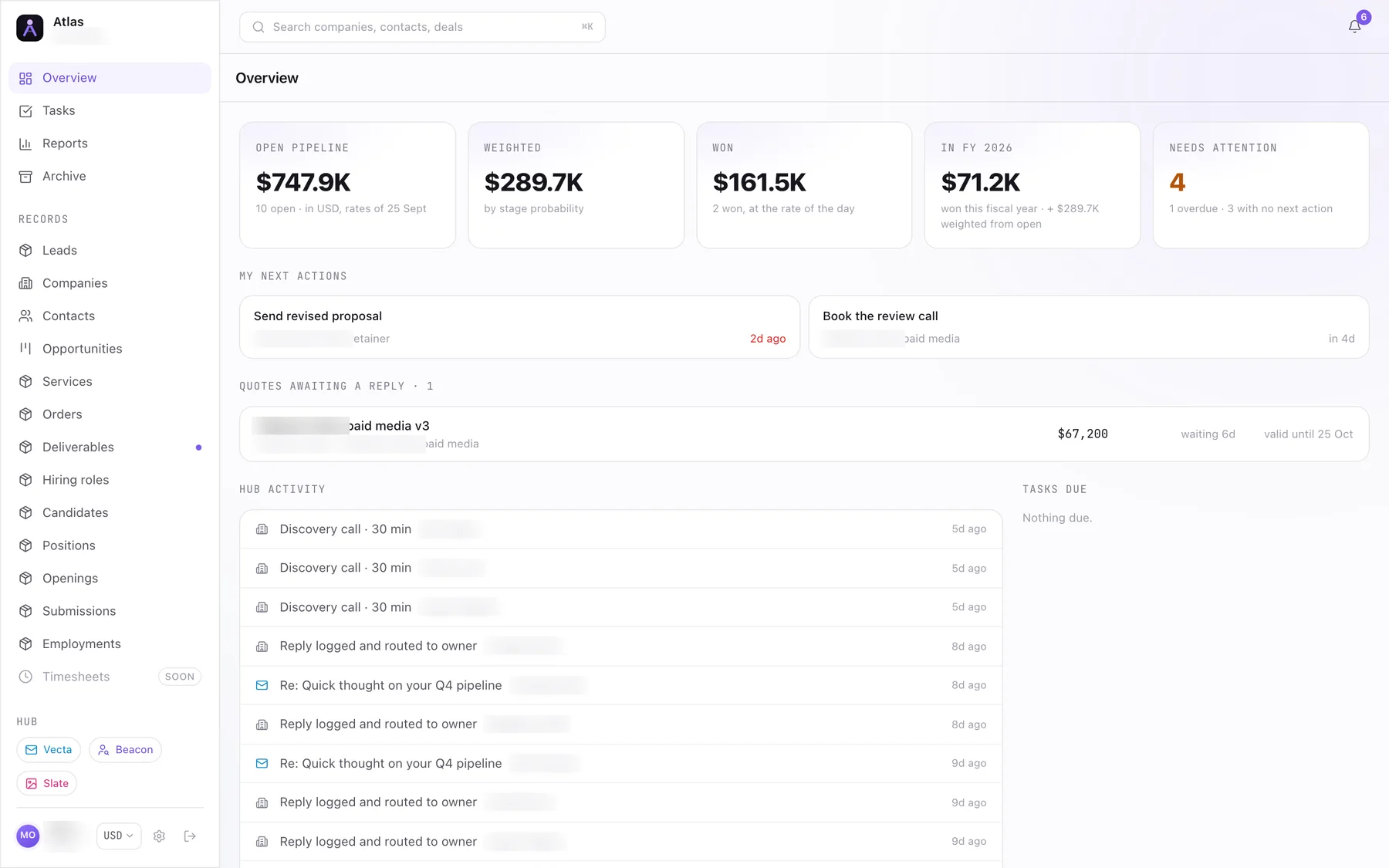Open Orders in the sidebar
Image resolution: width=1389 pixels, height=868 pixels.
tap(110, 414)
